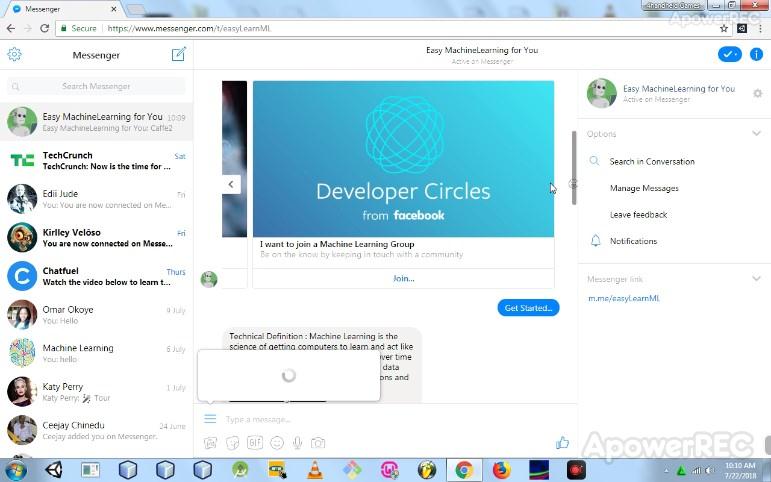The image size is (771, 482).
Task: Collapse the Options section
Action: click(756, 133)
